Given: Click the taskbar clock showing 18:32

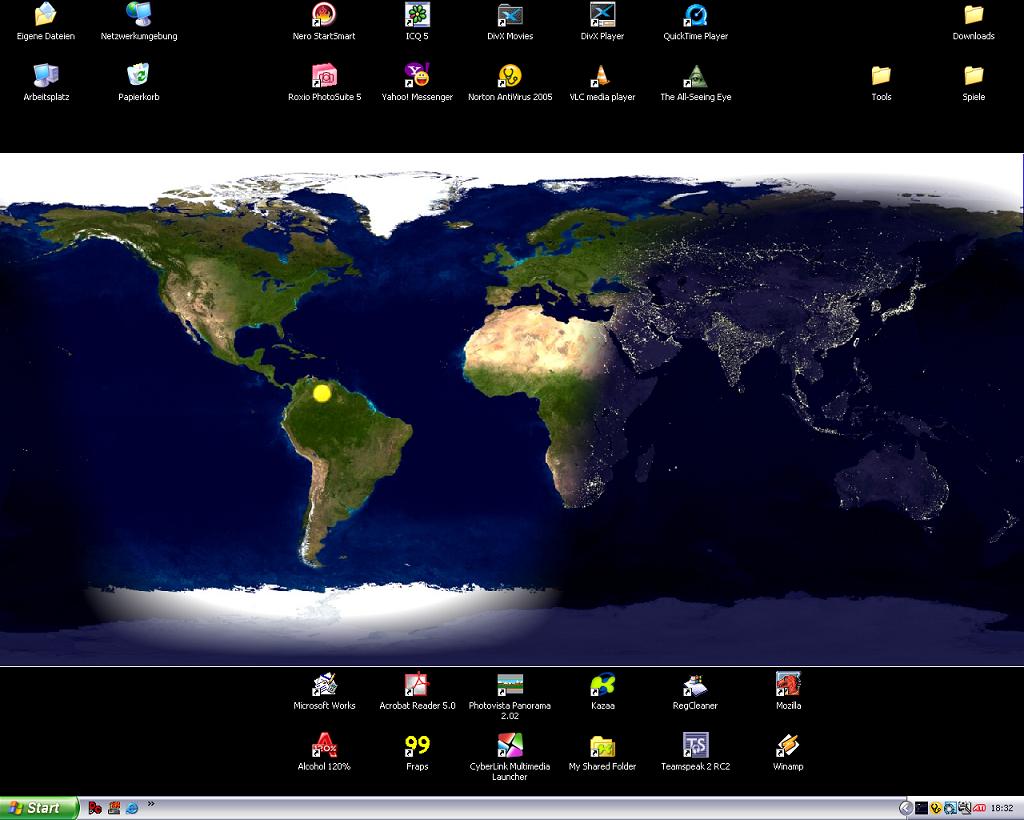Looking at the screenshot, I should [1002, 808].
